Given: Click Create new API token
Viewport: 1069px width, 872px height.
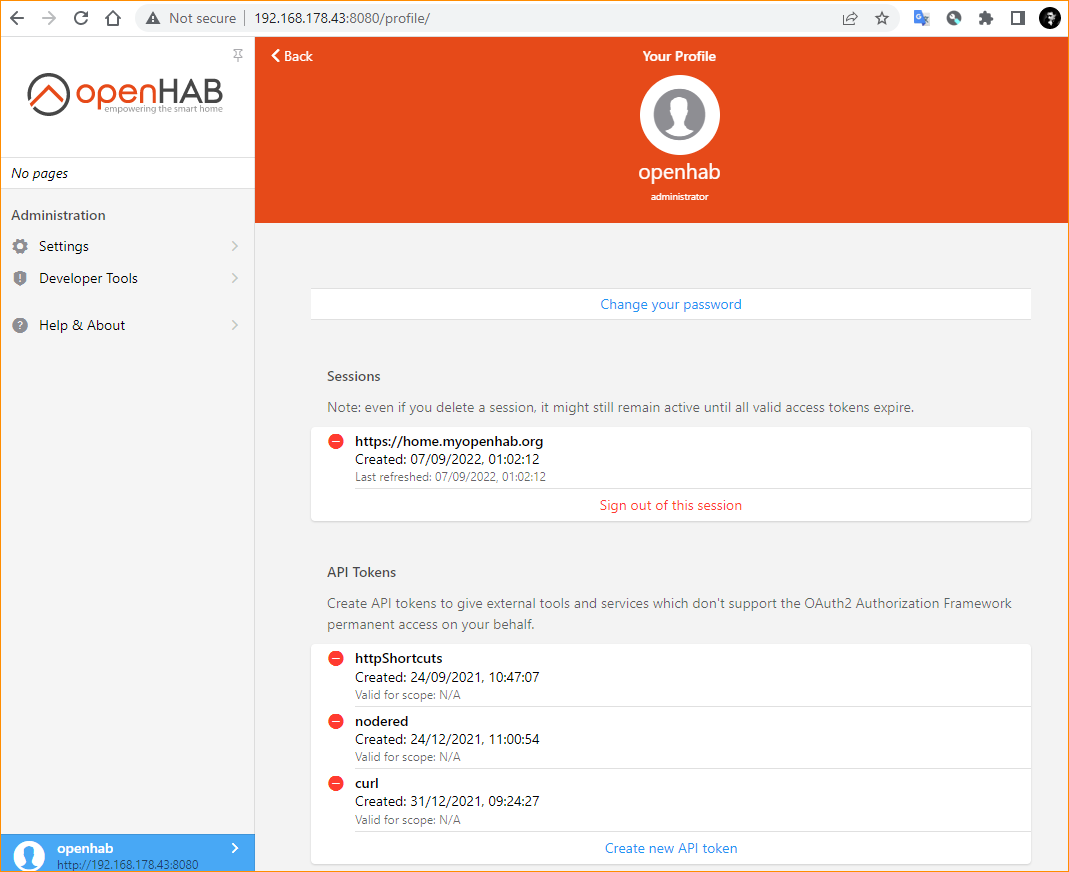Looking at the screenshot, I should (670, 848).
